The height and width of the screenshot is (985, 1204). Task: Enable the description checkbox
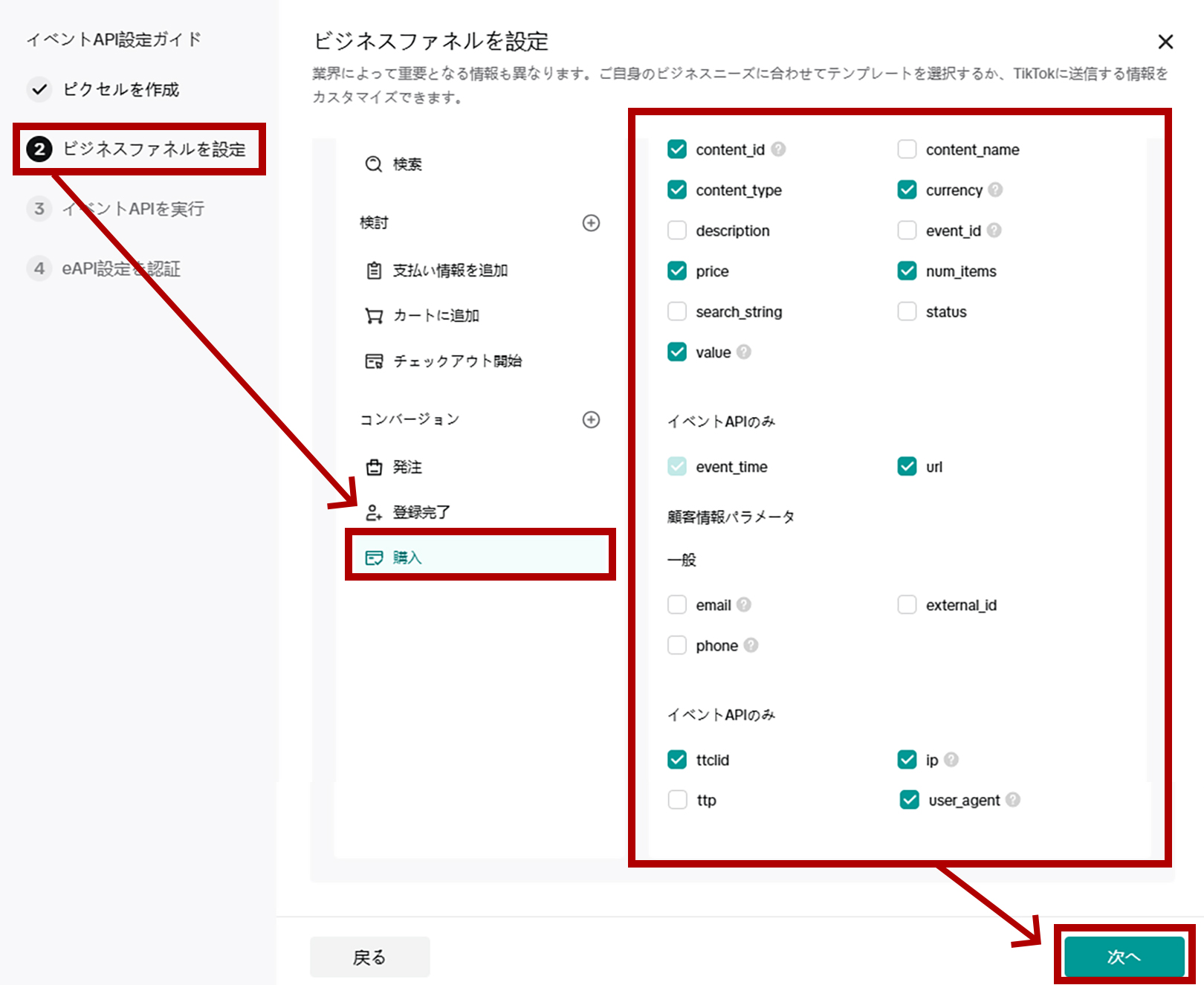[677, 230]
